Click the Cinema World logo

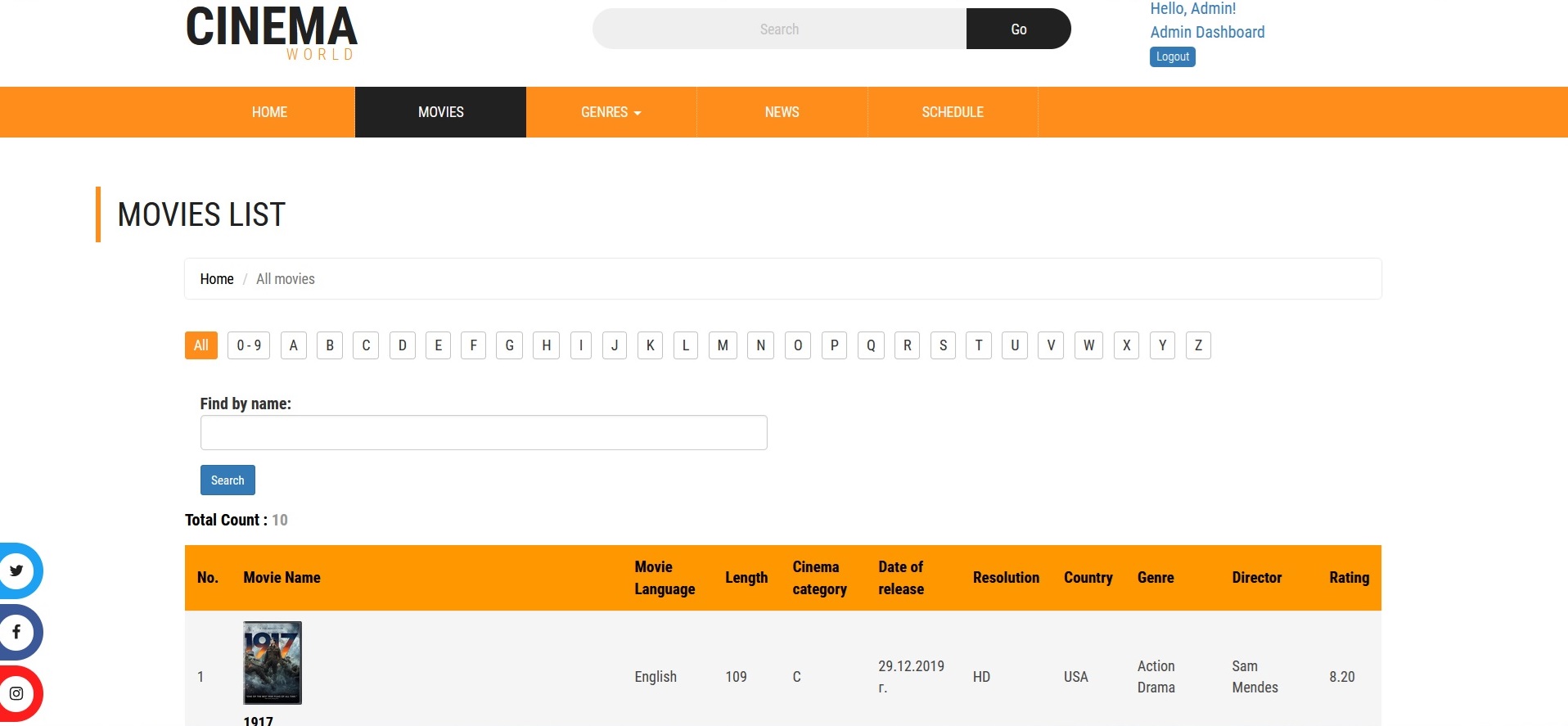coord(272,33)
